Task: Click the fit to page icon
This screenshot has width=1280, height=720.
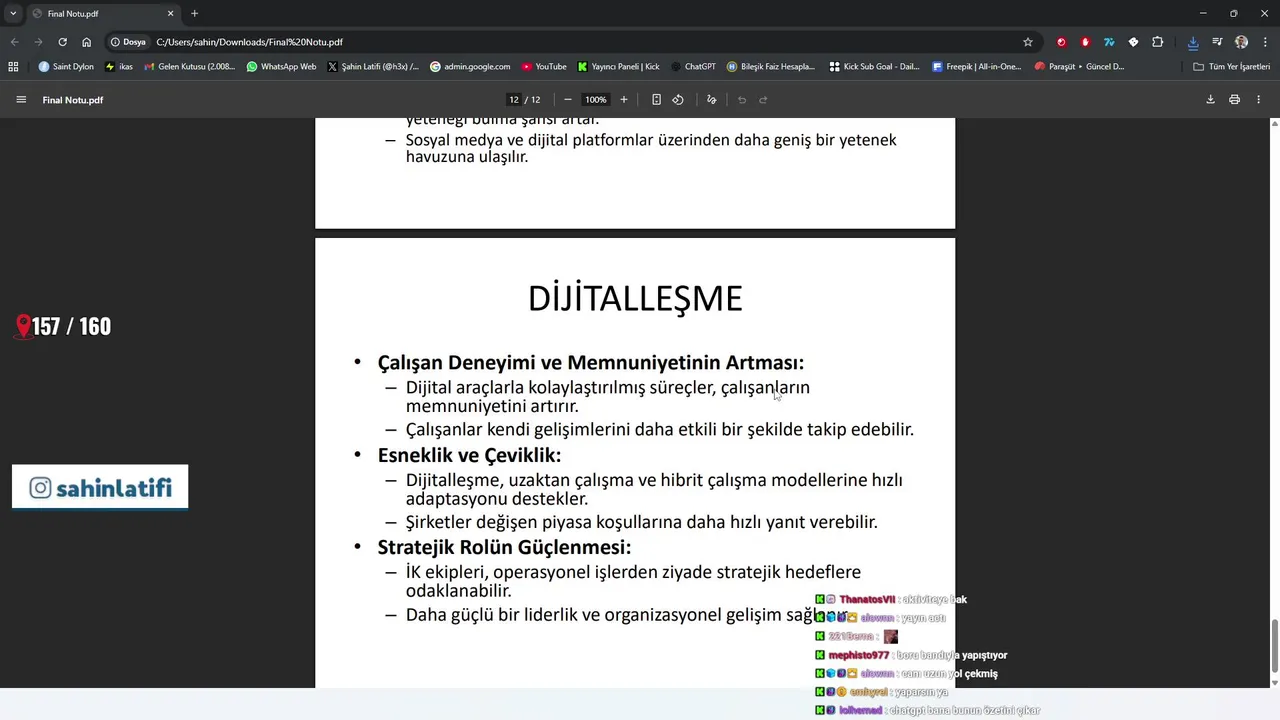Action: point(656,100)
